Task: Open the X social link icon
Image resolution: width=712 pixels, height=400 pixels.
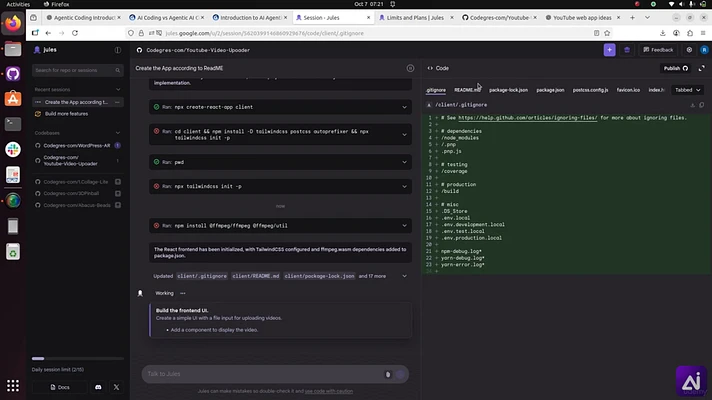Action: (x=116, y=387)
